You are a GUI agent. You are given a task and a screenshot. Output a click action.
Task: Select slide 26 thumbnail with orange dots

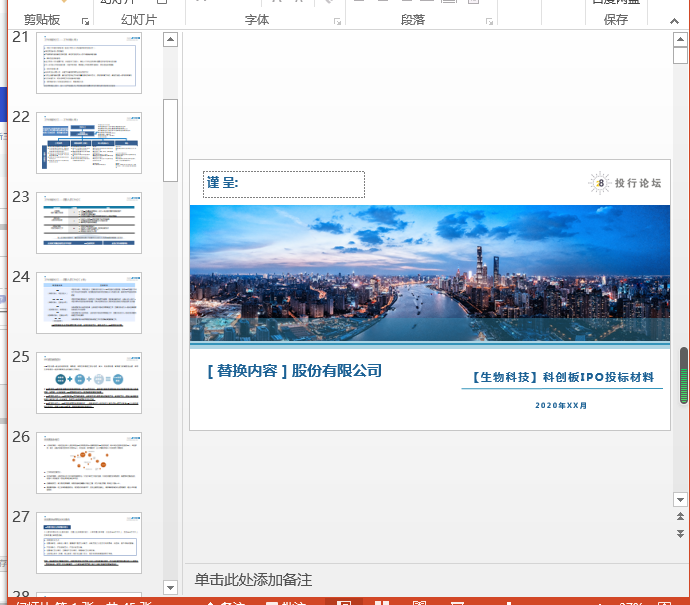[x=89, y=463]
